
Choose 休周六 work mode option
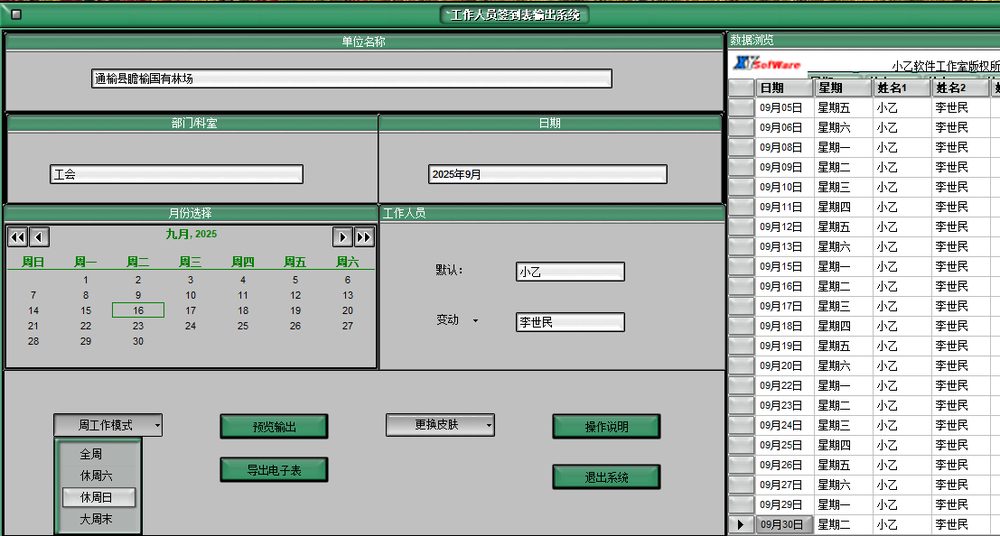pyautogui.click(x=96, y=475)
